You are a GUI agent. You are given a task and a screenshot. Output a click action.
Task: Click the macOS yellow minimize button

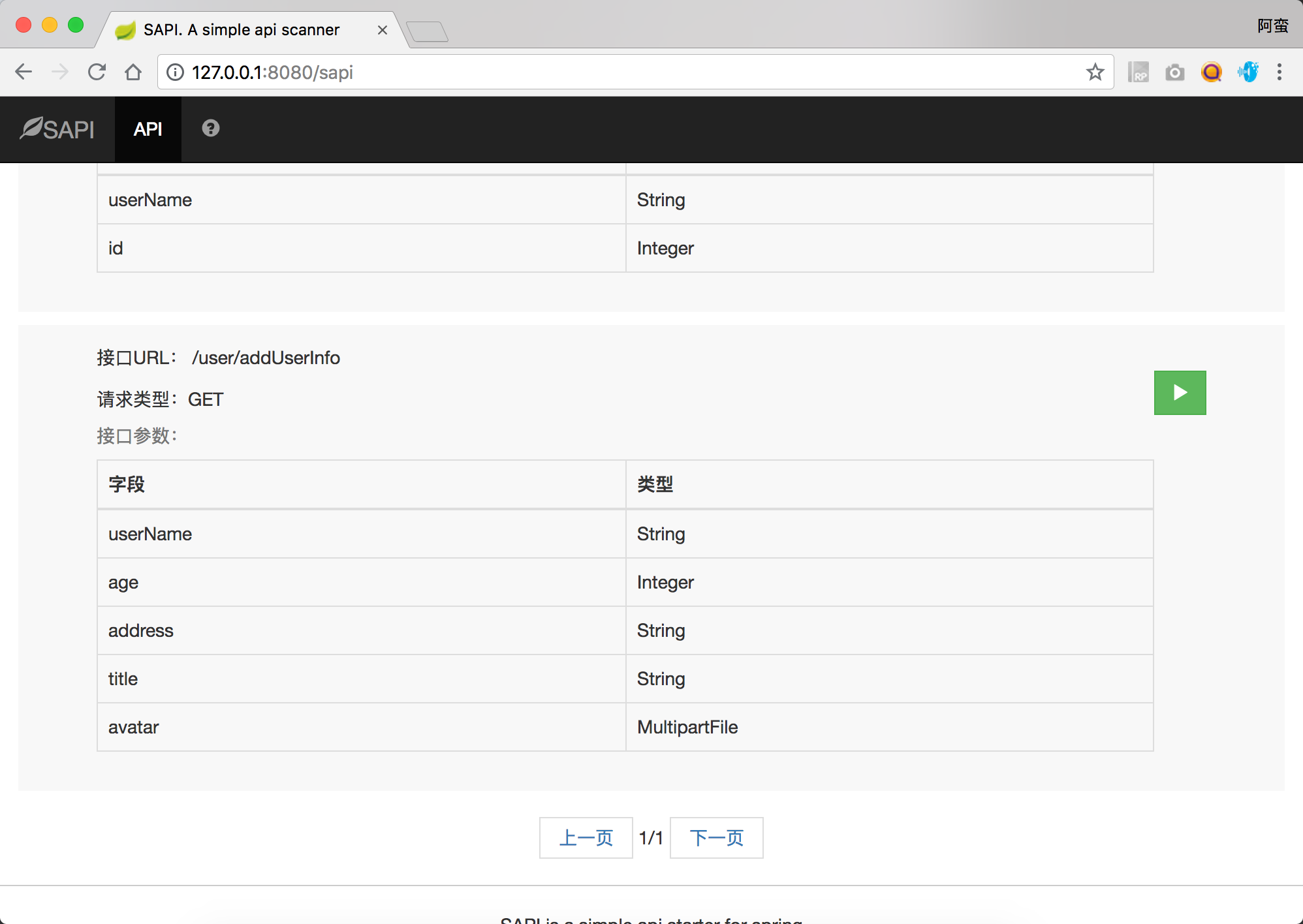(x=50, y=25)
